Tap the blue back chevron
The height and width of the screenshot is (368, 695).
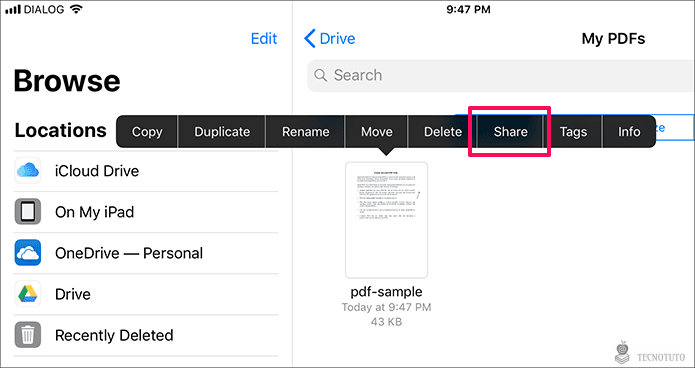(310, 39)
